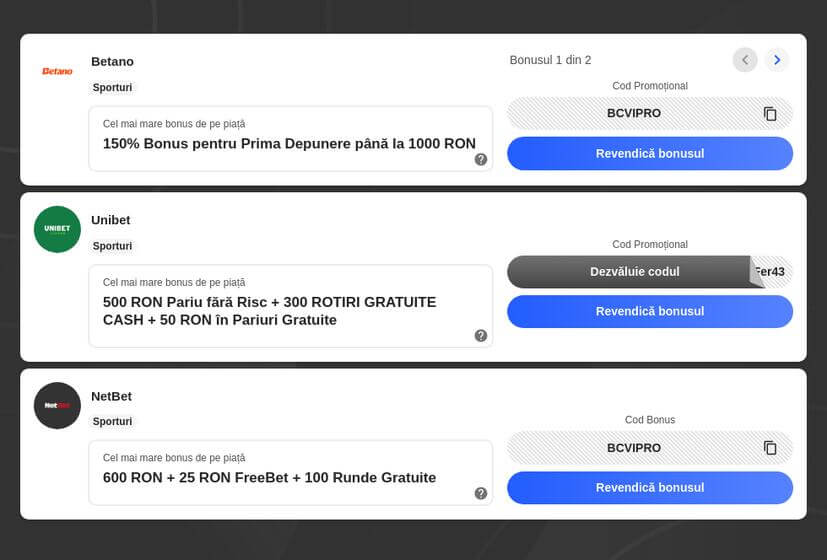Go to previous Betano bonus arrow
Image resolution: width=827 pixels, height=560 pixels.
(x=745, y=60)
